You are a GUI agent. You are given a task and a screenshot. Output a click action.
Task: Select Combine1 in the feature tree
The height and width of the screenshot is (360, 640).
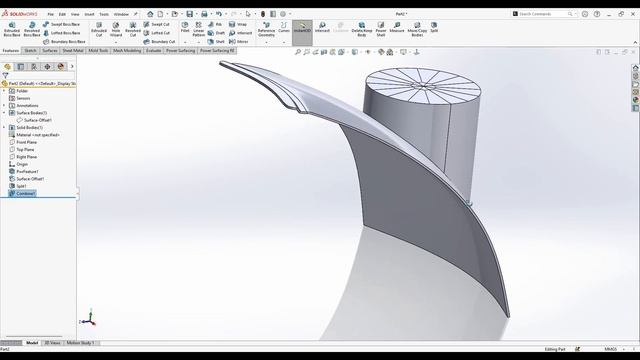point(22,193)
